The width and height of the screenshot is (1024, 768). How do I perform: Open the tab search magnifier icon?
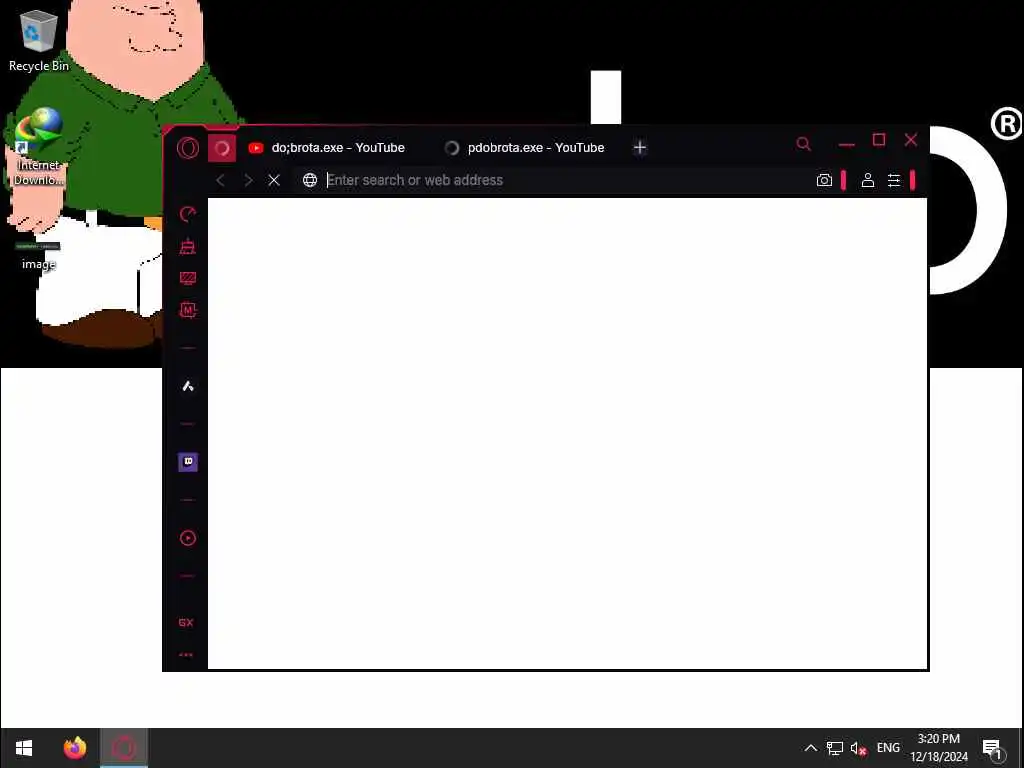coord(803,144)
